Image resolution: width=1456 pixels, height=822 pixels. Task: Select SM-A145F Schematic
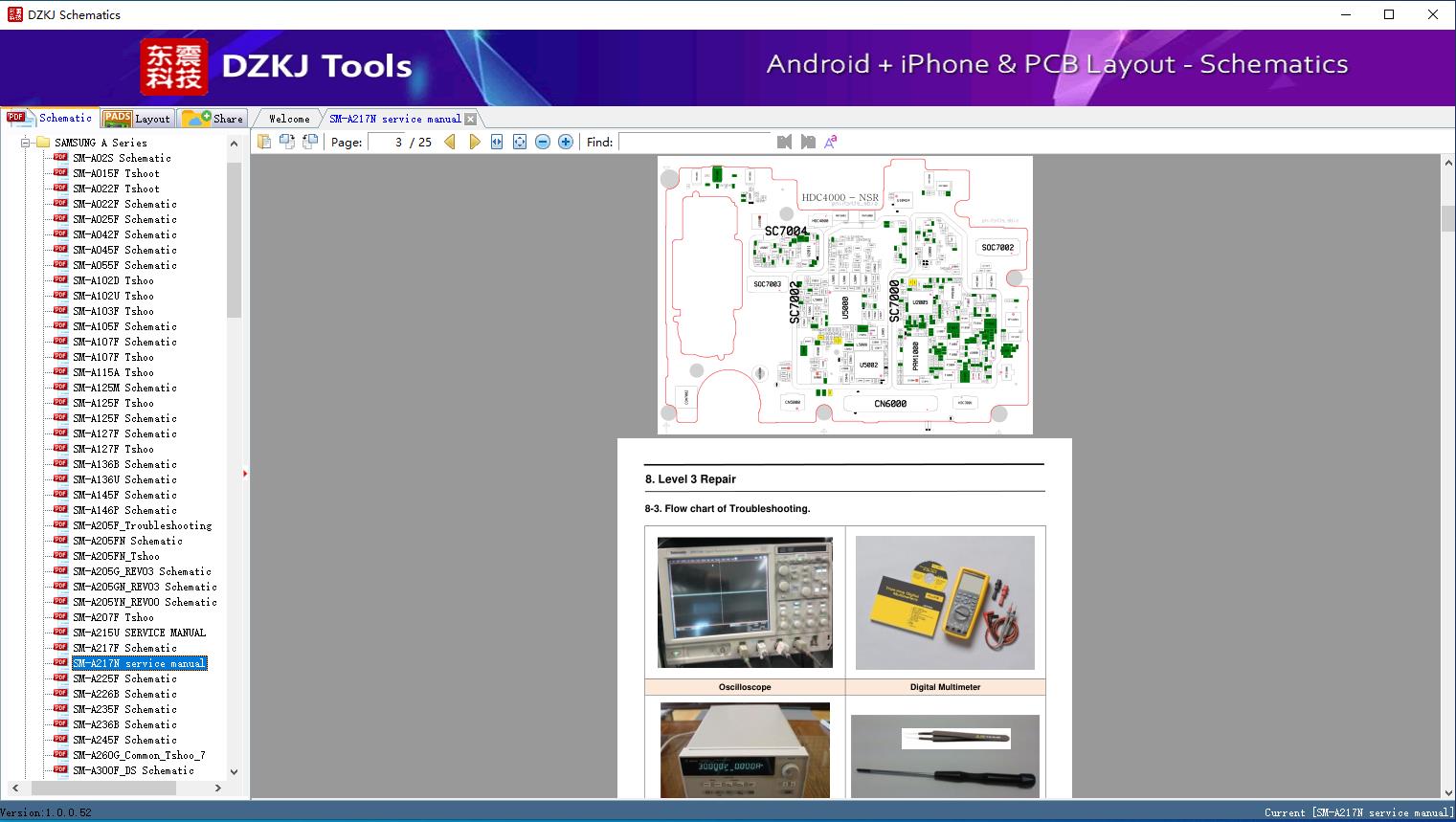pos(124,495)
